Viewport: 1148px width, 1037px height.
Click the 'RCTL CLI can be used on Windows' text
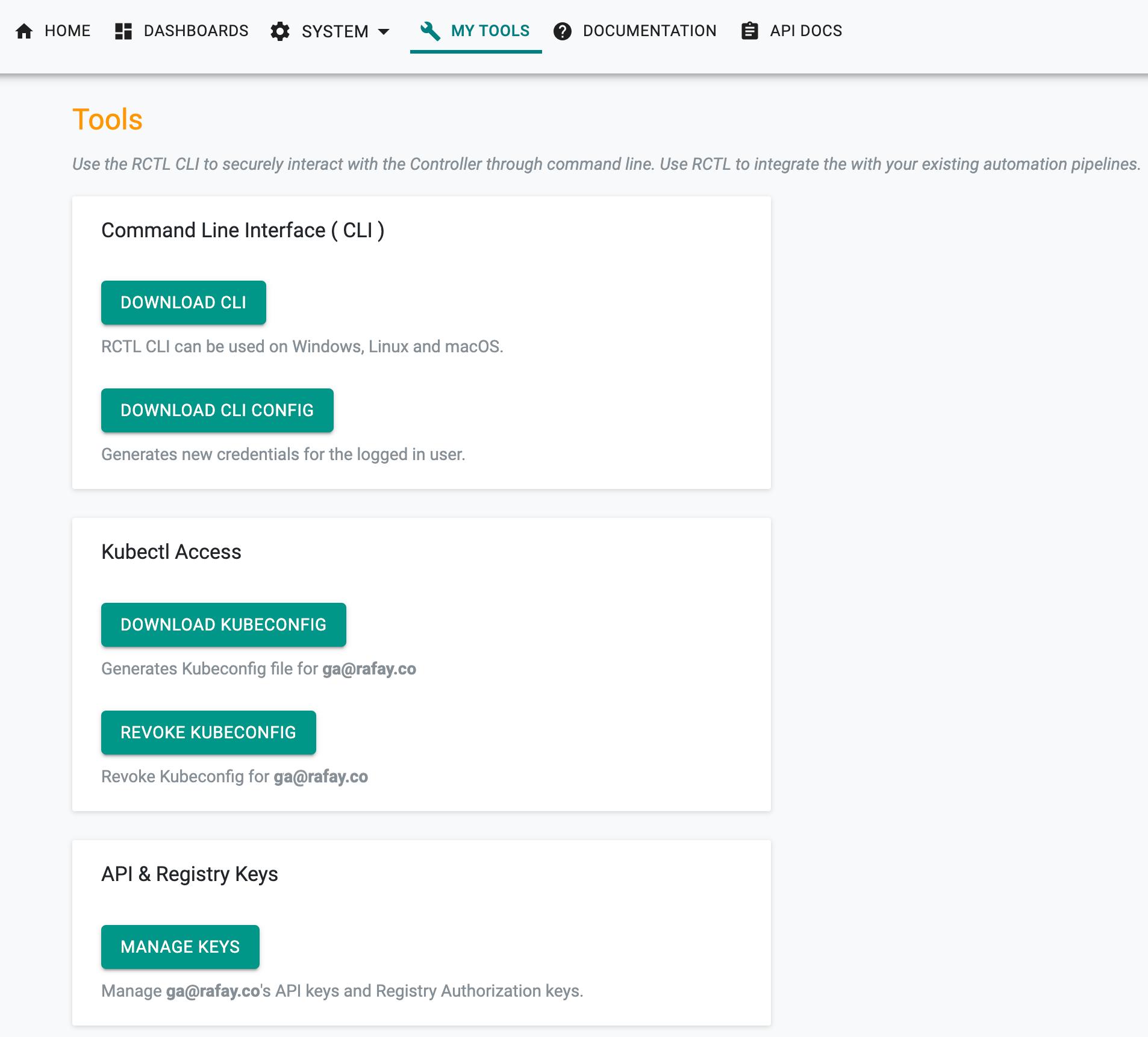coord(302,346)
